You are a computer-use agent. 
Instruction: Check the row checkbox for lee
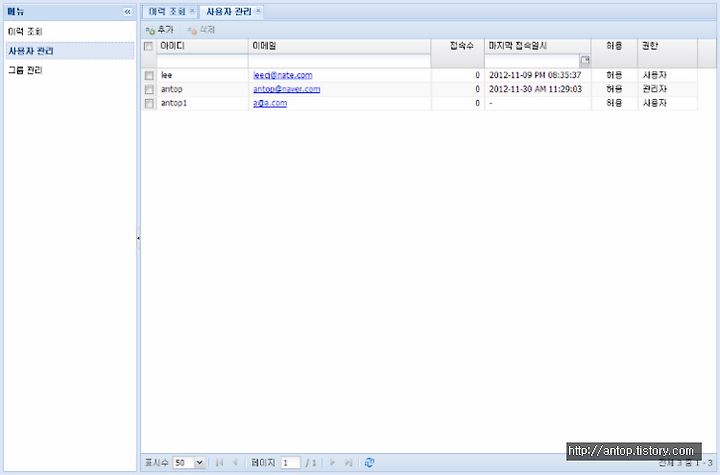click(149, 75)
